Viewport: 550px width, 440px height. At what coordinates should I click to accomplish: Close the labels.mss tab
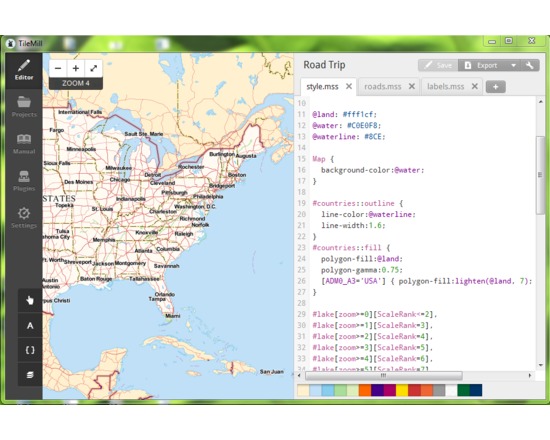tap(475, 86)
